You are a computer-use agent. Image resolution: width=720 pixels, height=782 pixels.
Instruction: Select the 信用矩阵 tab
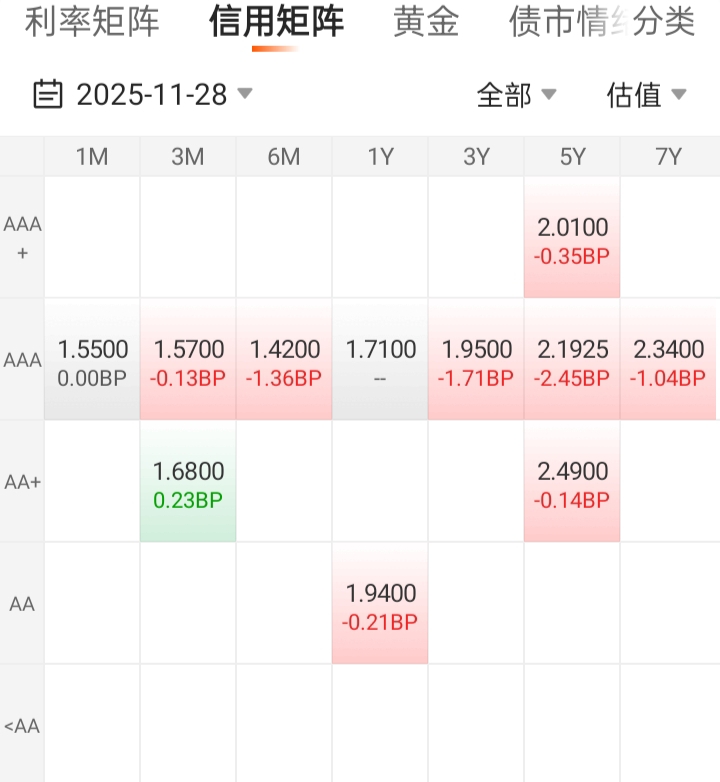pyautogui.click(x=276, y=22)
